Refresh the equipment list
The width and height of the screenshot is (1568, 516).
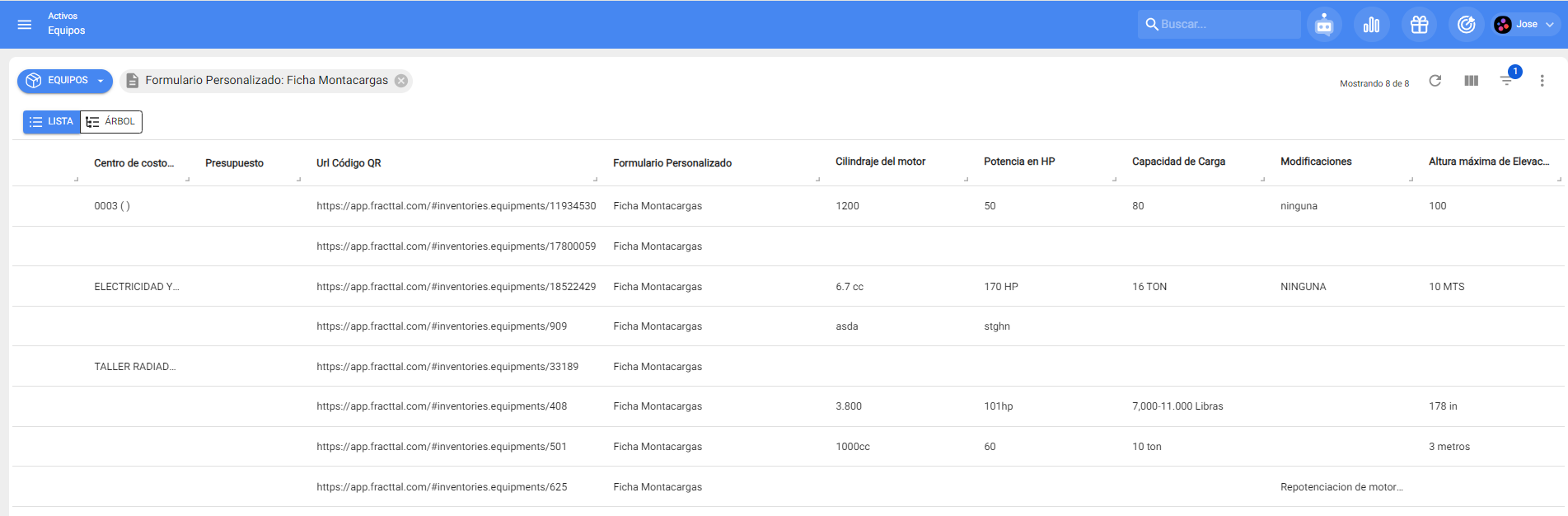pos(1435,81)
